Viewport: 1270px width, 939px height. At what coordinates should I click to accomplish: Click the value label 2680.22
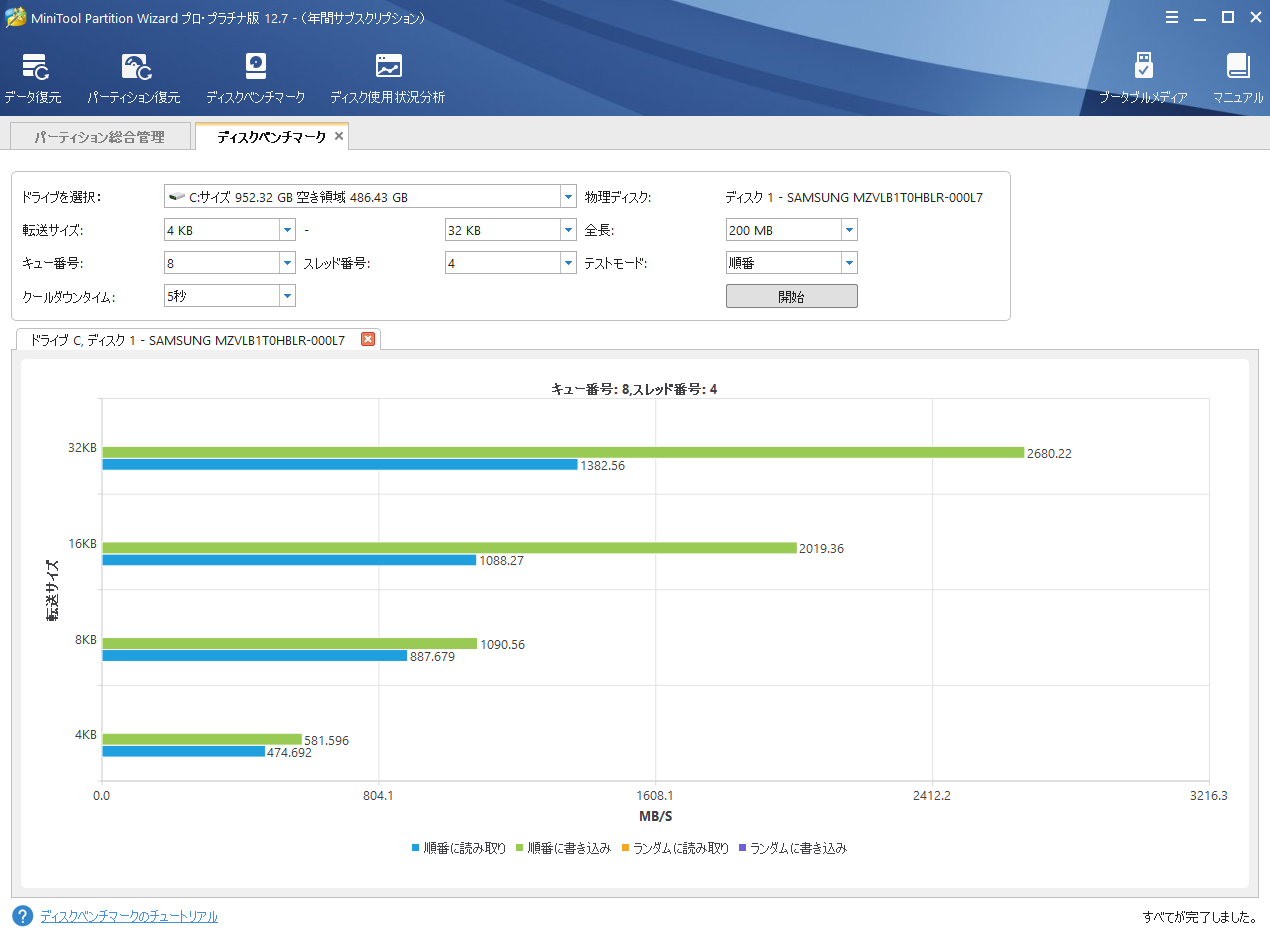tap(1049, 453)
